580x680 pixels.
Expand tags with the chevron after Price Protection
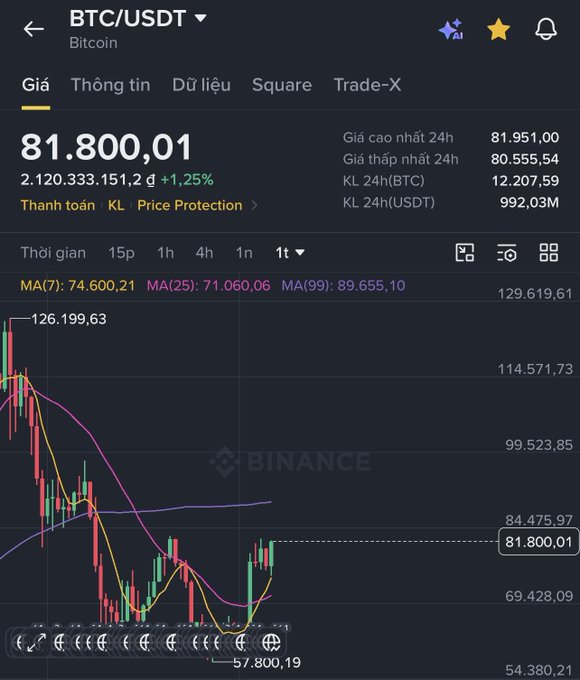[255, 205]
